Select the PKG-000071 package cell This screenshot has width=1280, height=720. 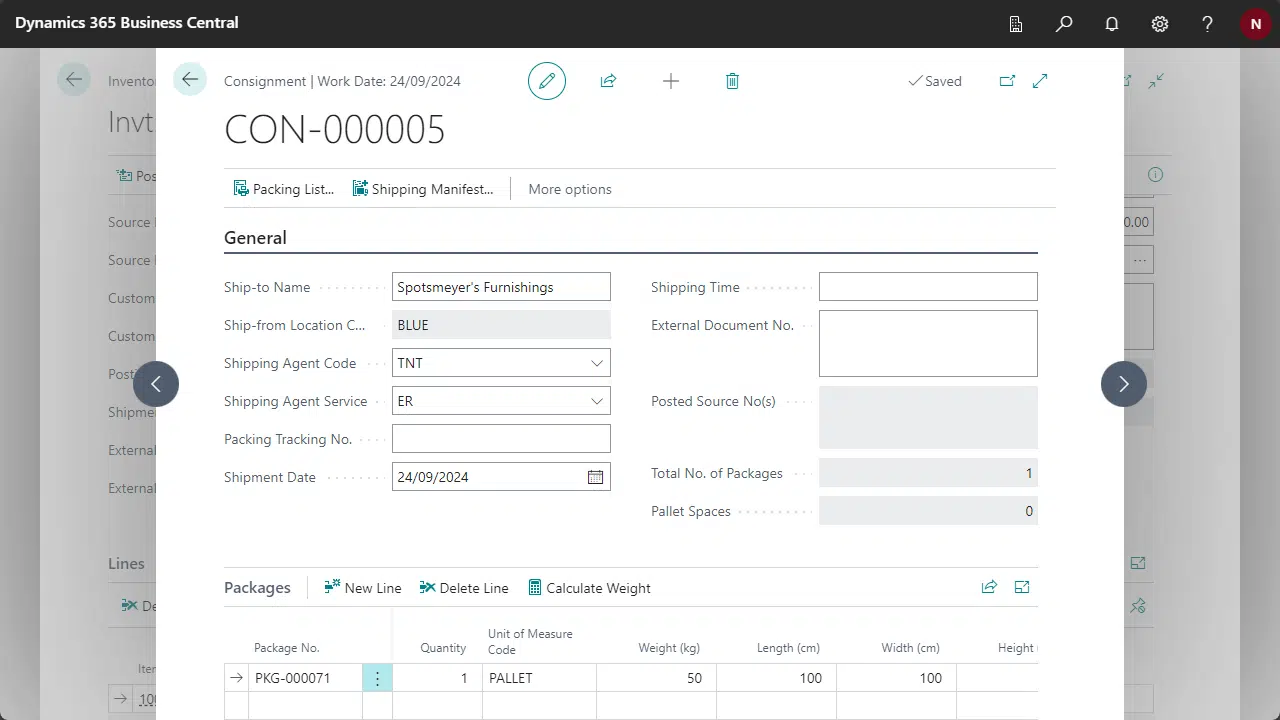click(x=305, y=678)
